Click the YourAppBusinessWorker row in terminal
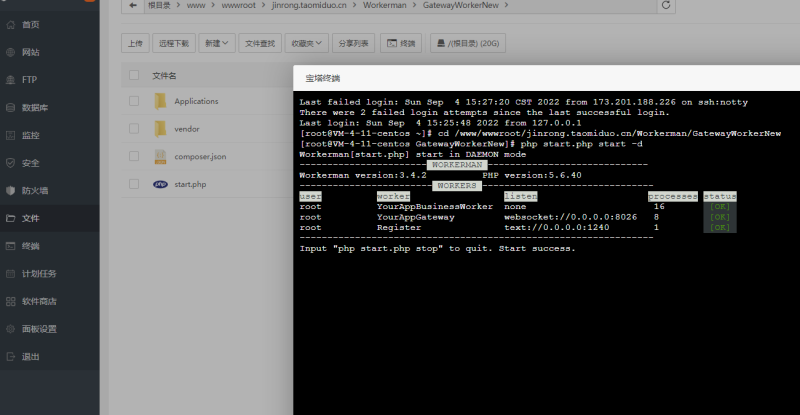The height and width of the screenshot is (415, 800). tap(518, 207)
